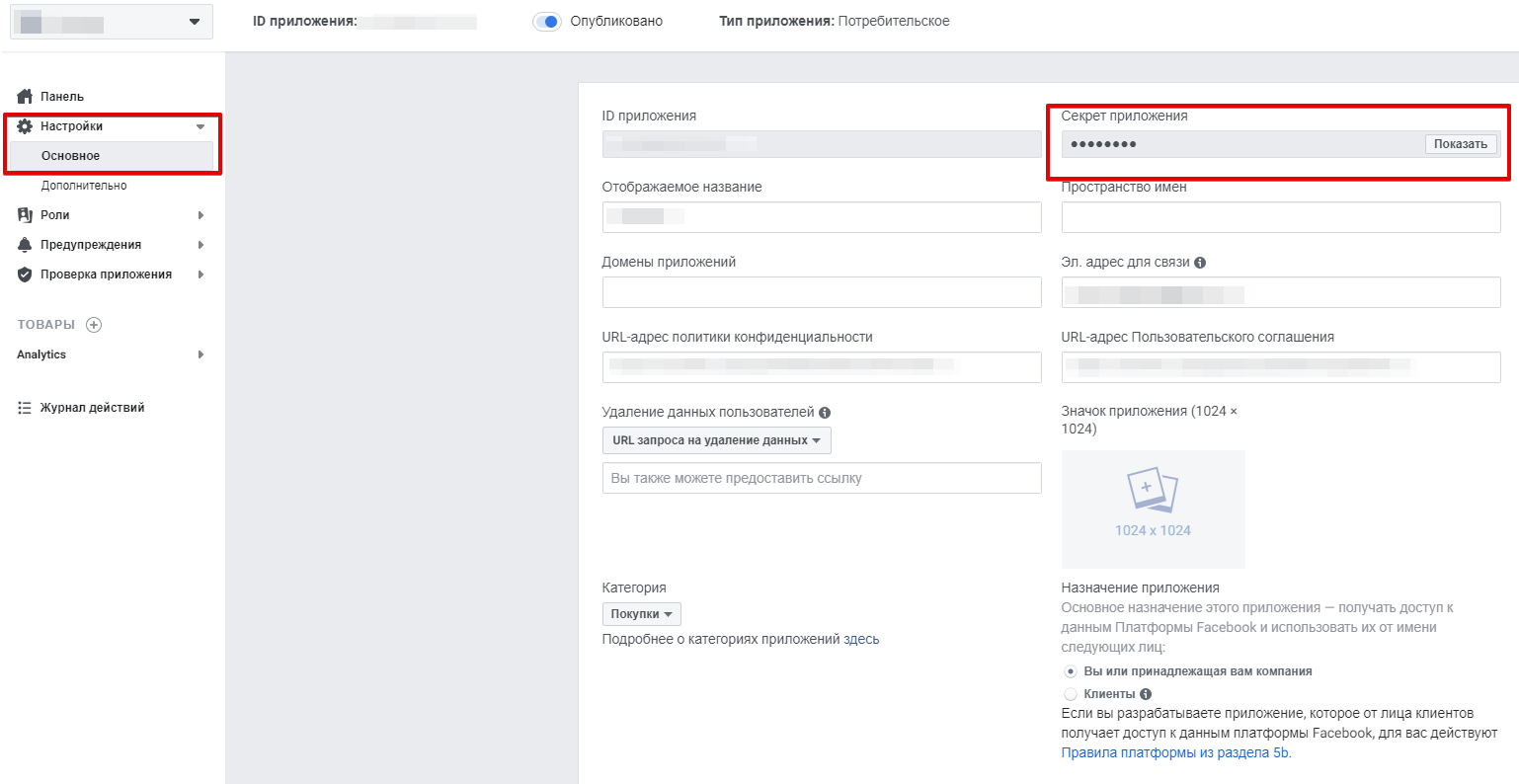
Task: Click the Alerts bell icon
Action: (x=26, y=245)
